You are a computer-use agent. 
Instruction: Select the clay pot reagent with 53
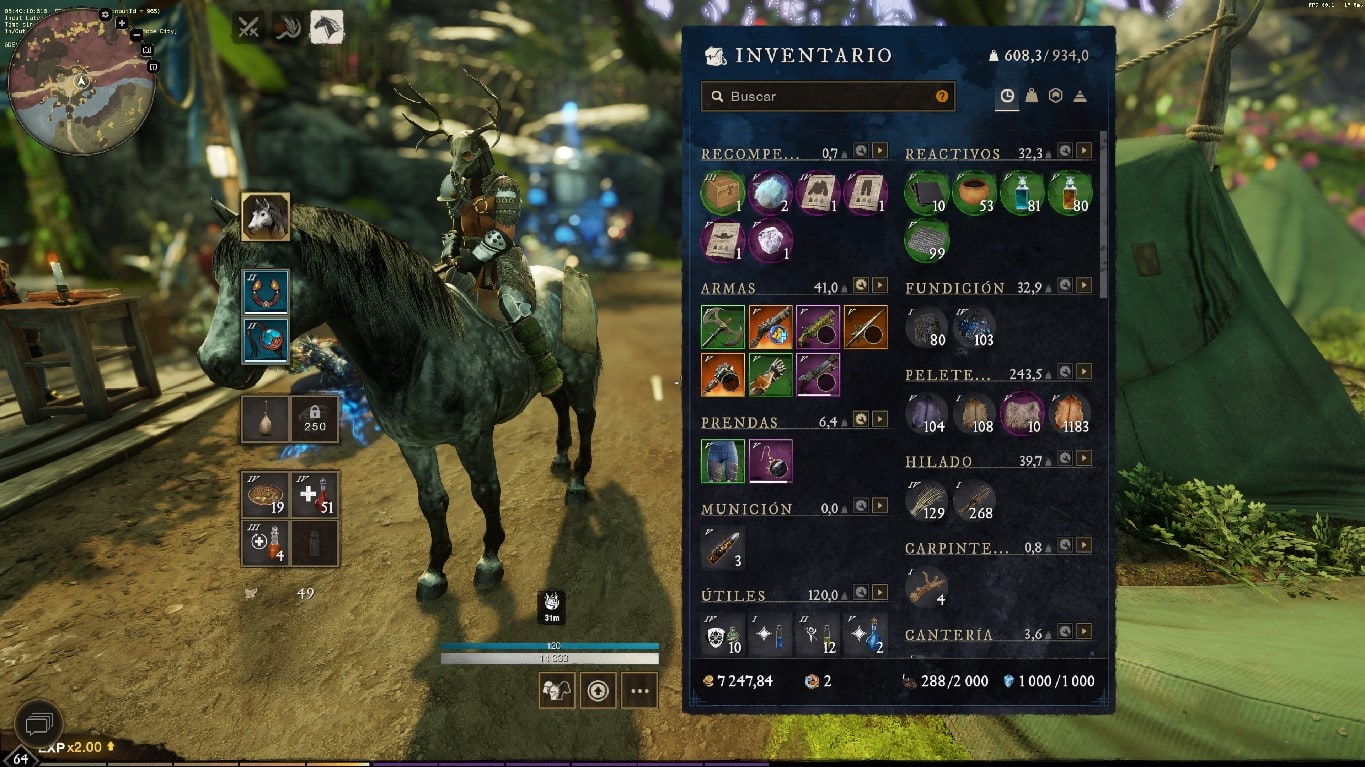coord(974,193)
